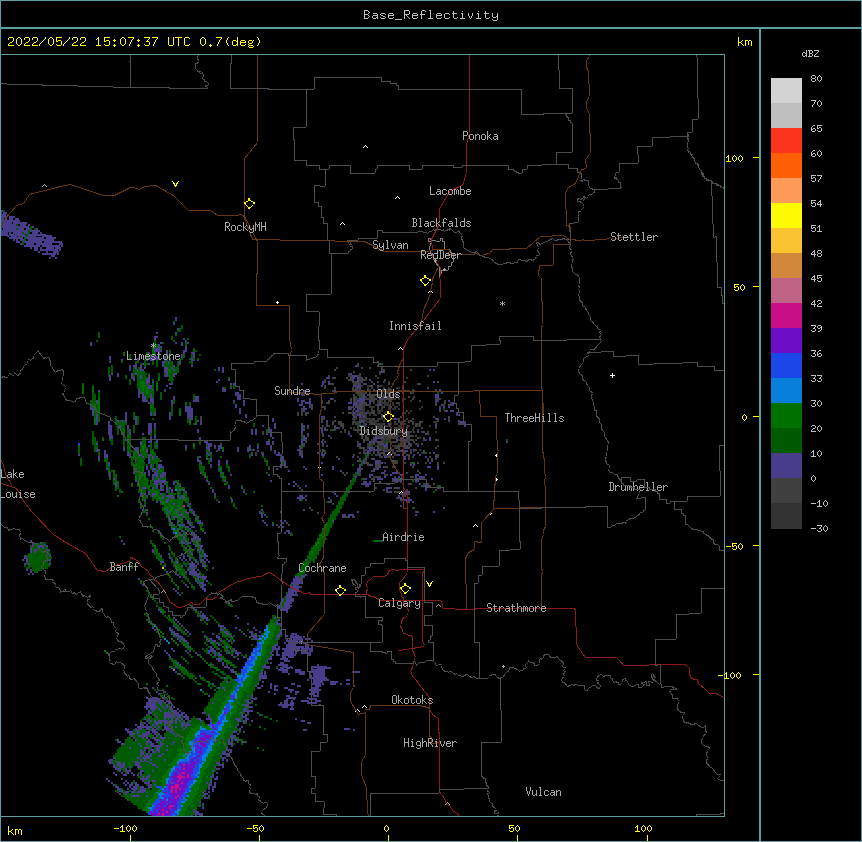Click the yellow diamond marker right of Cochrane label
862x842 pixels.
340,590
